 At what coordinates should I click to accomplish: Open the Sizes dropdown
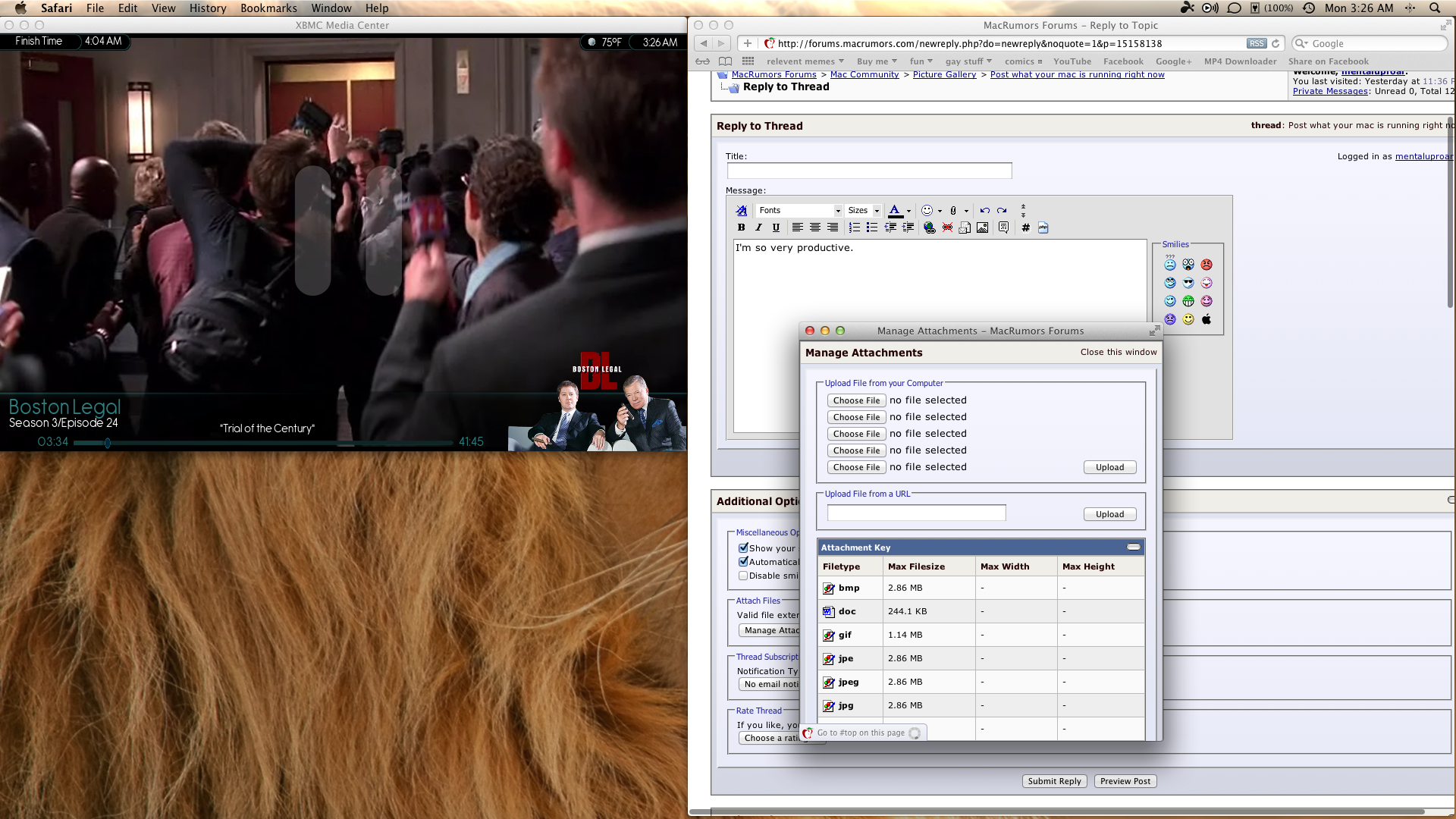click(864, 211)
